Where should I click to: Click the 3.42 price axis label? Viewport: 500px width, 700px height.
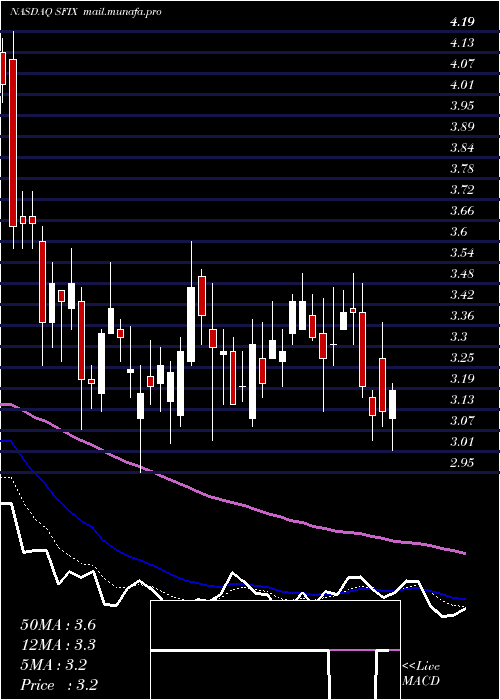tap(462, 295)
